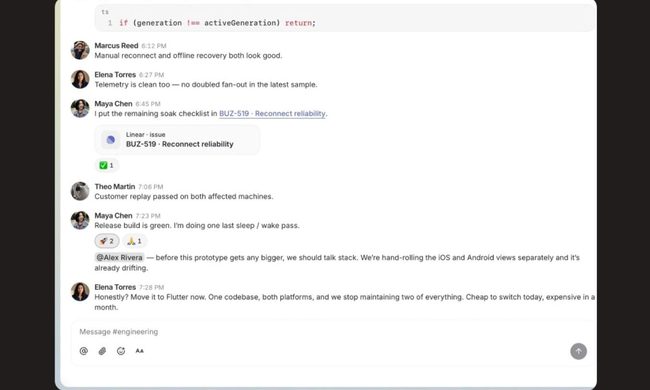Image resolution: width=650 pixels, height=390 pixels.
Task: Attach a file with the paperclip icon
Action: [x=102, y=351]
